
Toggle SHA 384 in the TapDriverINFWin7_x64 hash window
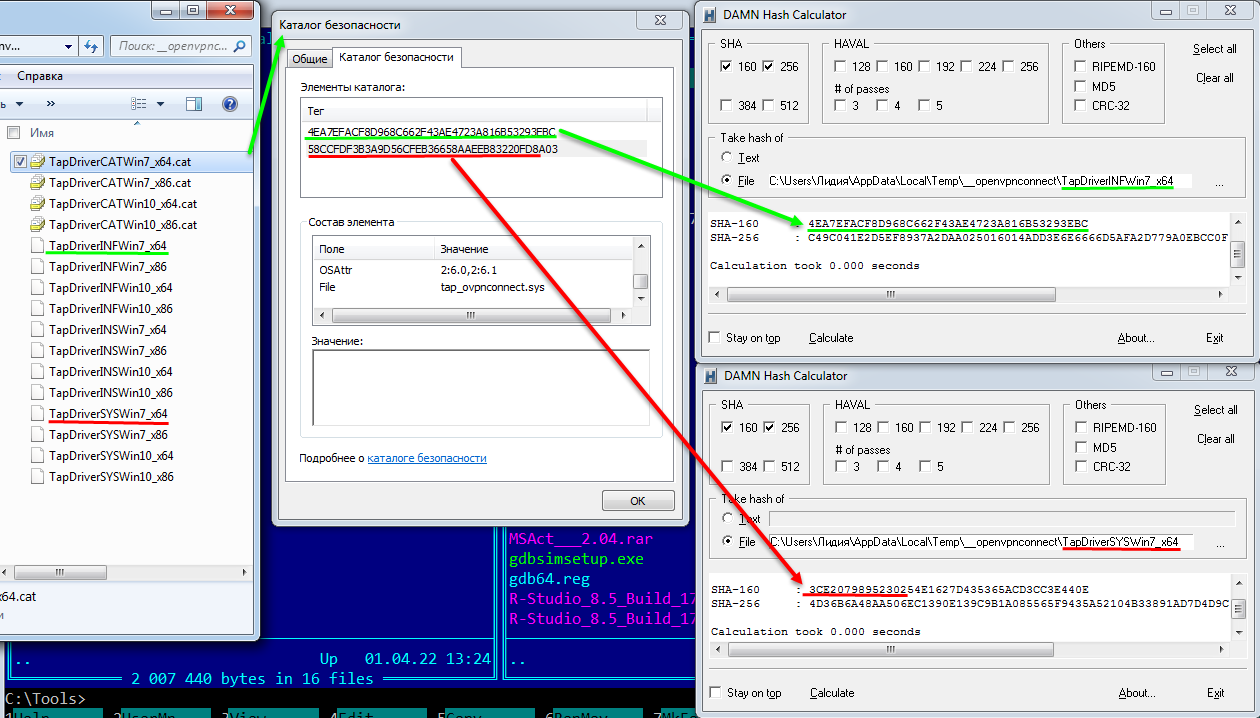(x=727, y=105)
